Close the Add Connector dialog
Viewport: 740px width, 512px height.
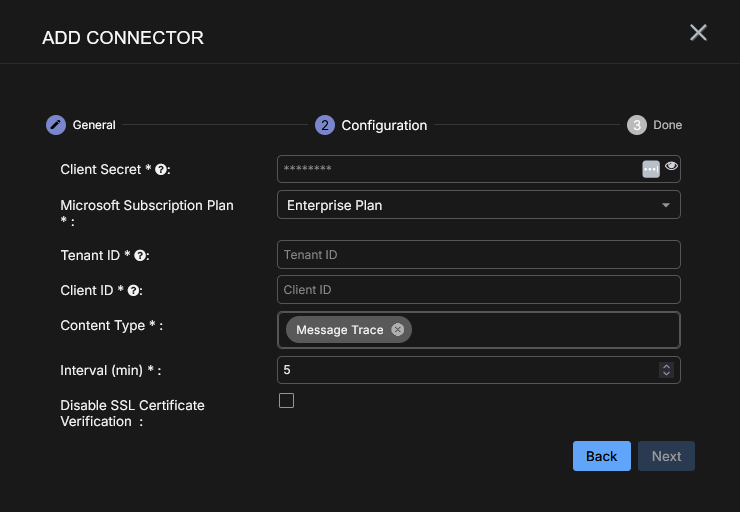click(x=698, y=33)
